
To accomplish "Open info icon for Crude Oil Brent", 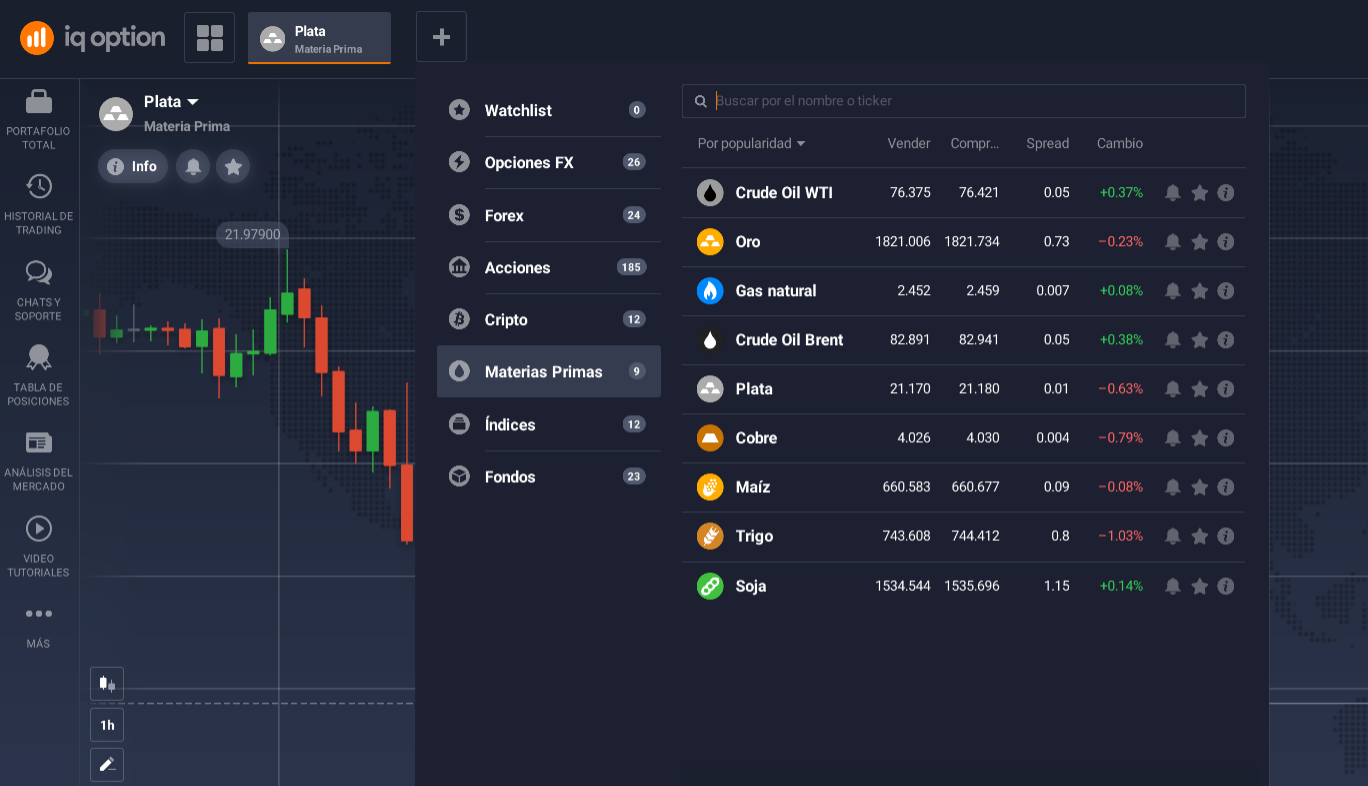I will [1226, 340].
